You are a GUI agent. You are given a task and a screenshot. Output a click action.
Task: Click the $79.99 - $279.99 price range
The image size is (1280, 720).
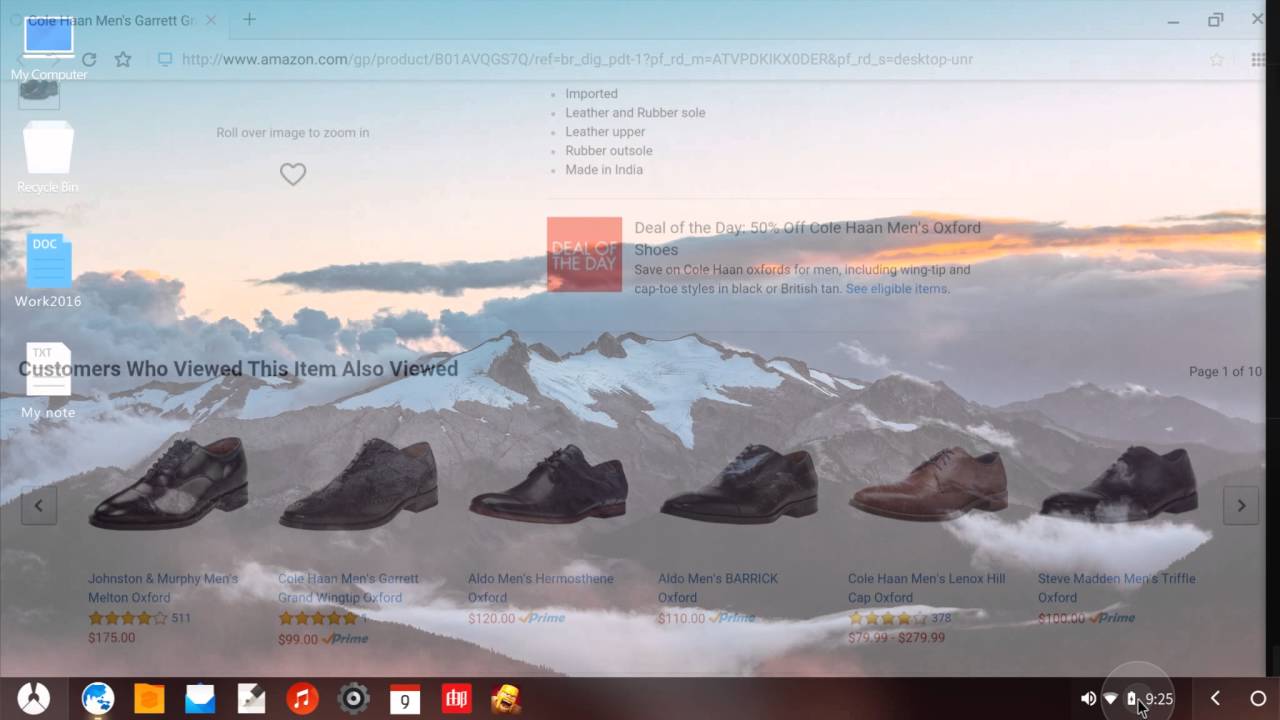coord(896,637)
